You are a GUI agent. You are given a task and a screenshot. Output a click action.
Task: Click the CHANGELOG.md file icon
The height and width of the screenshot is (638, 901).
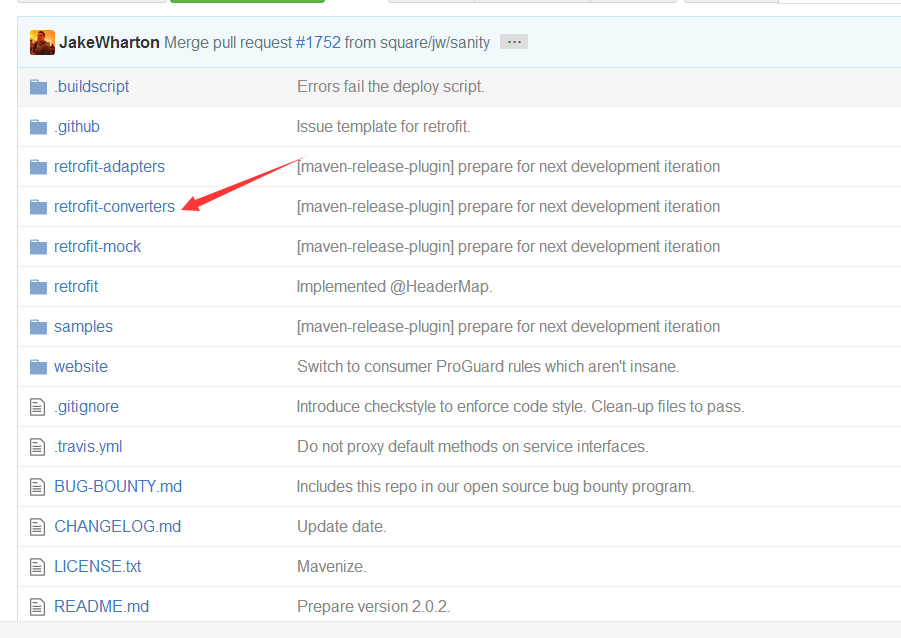(x=37, y=526)
